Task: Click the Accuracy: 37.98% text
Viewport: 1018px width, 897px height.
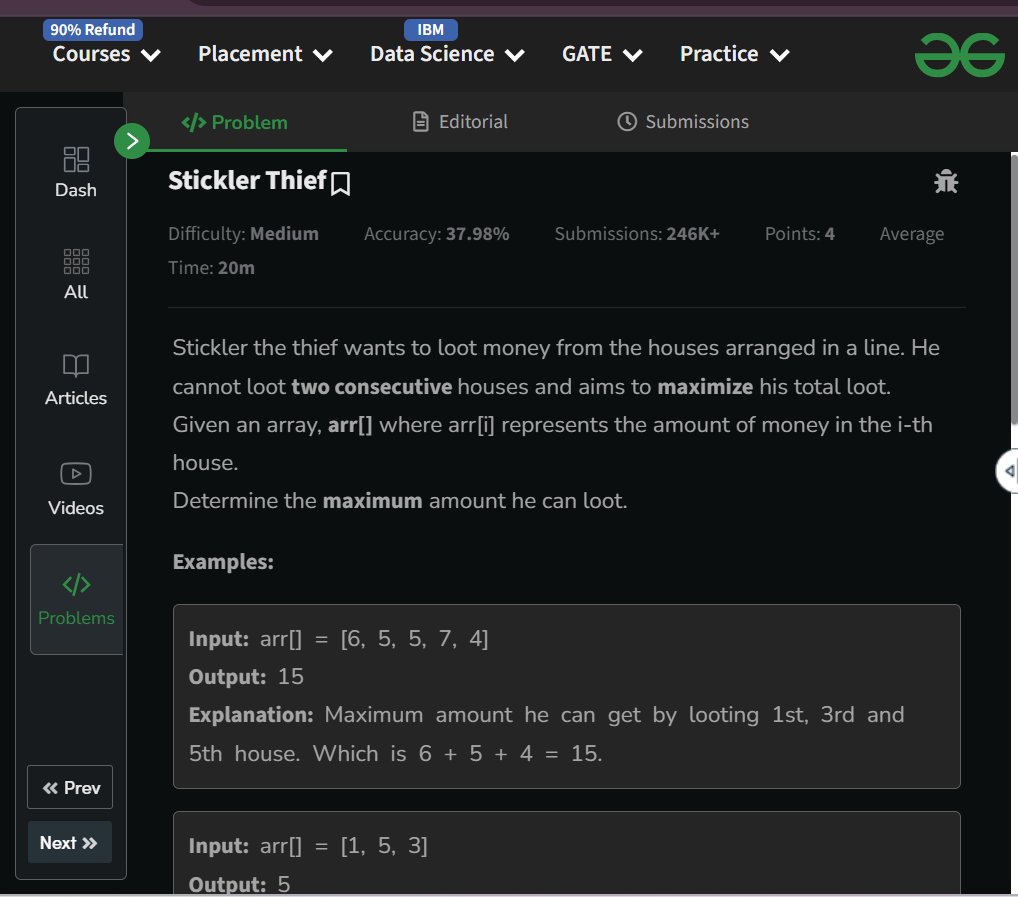Action: click(436, 234)
